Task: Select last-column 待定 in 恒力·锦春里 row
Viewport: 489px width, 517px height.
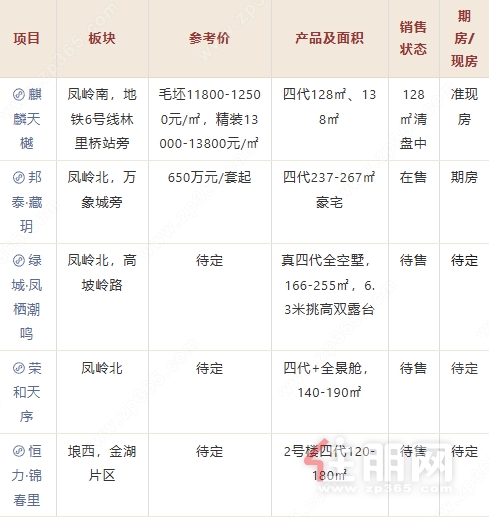Action: click(x=464, y=451)
